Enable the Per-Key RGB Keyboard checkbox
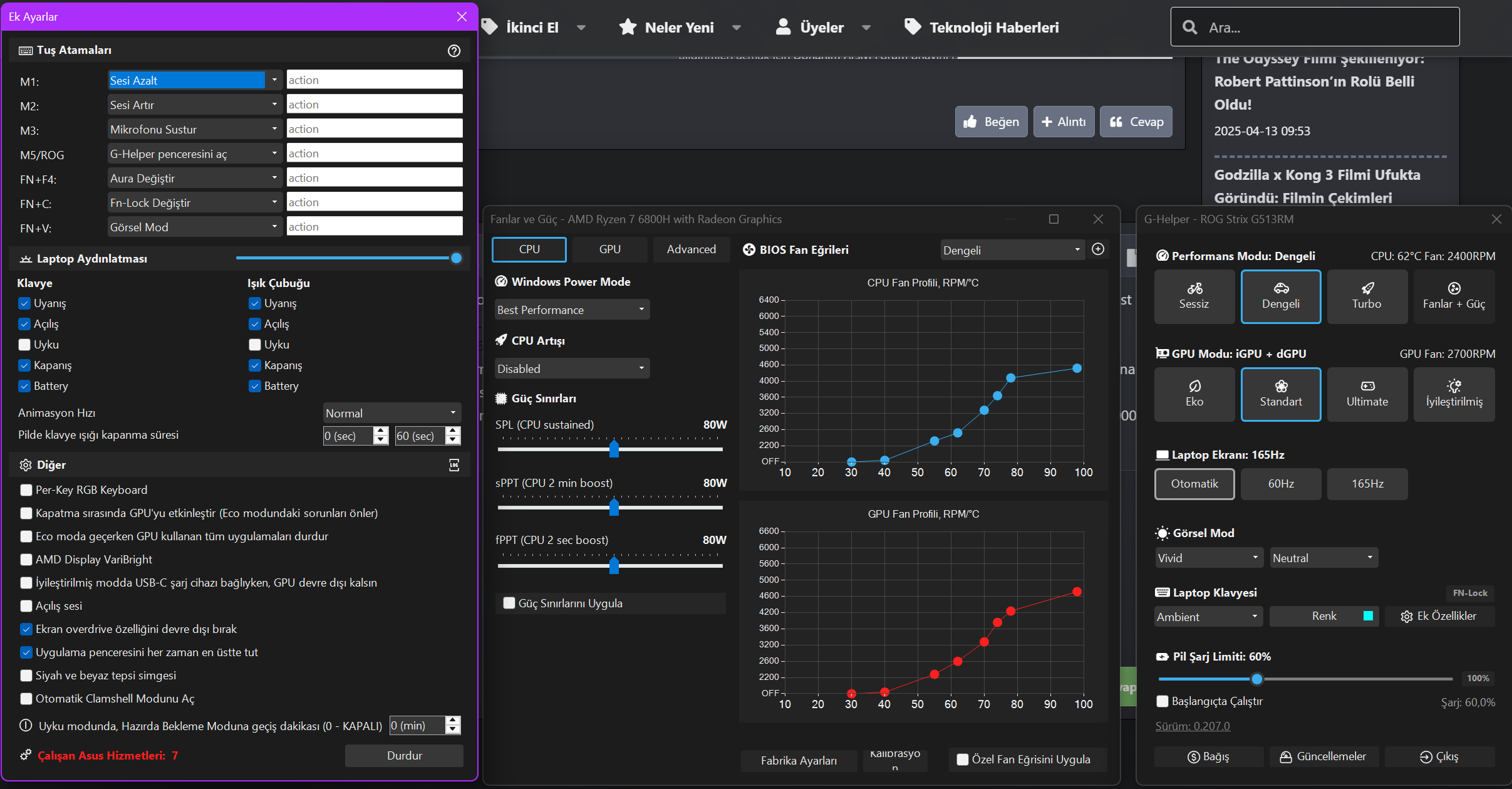 click(26, 490)
